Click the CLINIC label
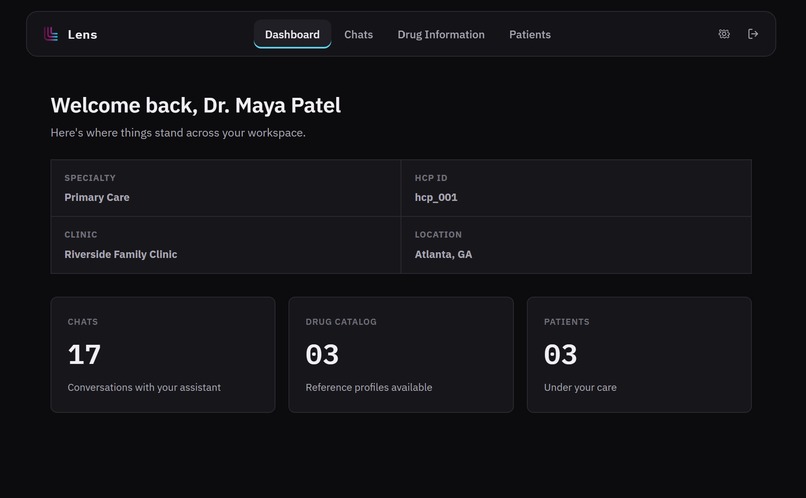Image resolution: width=806 pixels, height=498 pixels. tap(81, 234)
